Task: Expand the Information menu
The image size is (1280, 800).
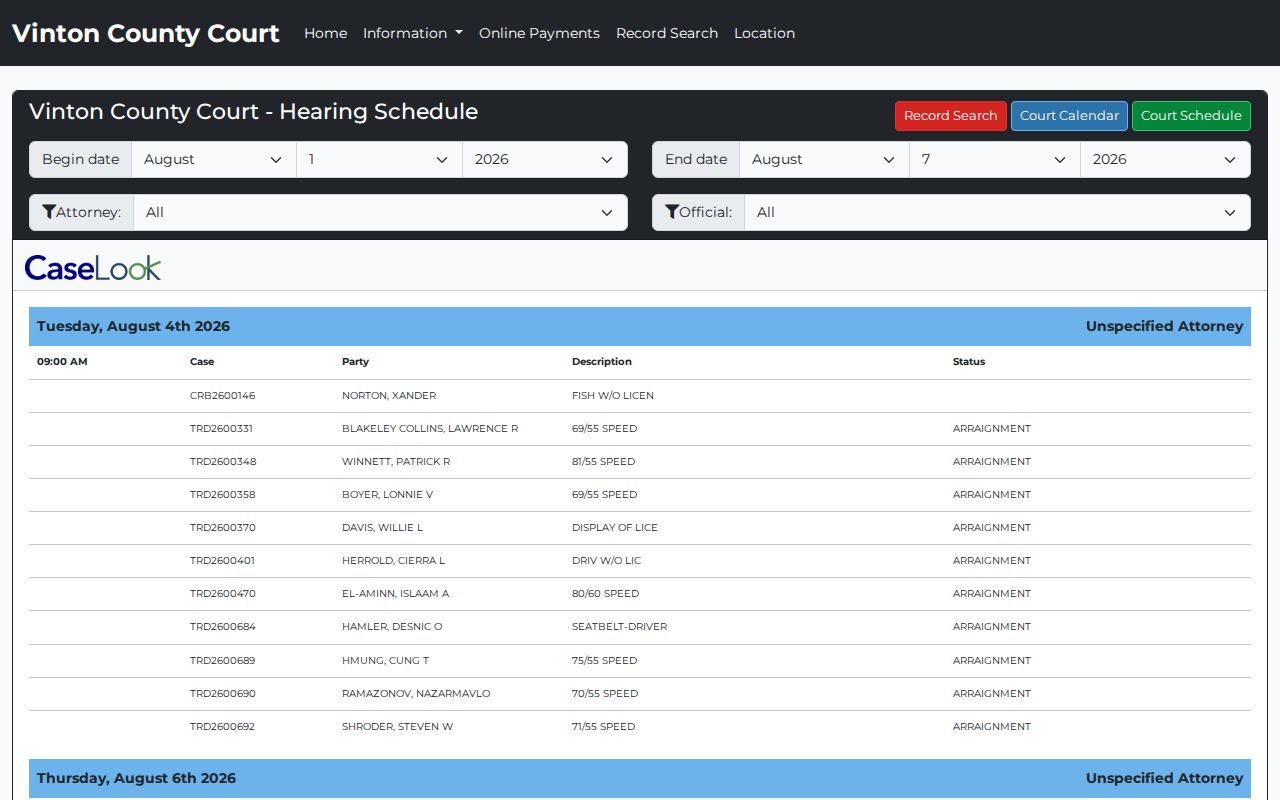Action: [x=412, y=33]
